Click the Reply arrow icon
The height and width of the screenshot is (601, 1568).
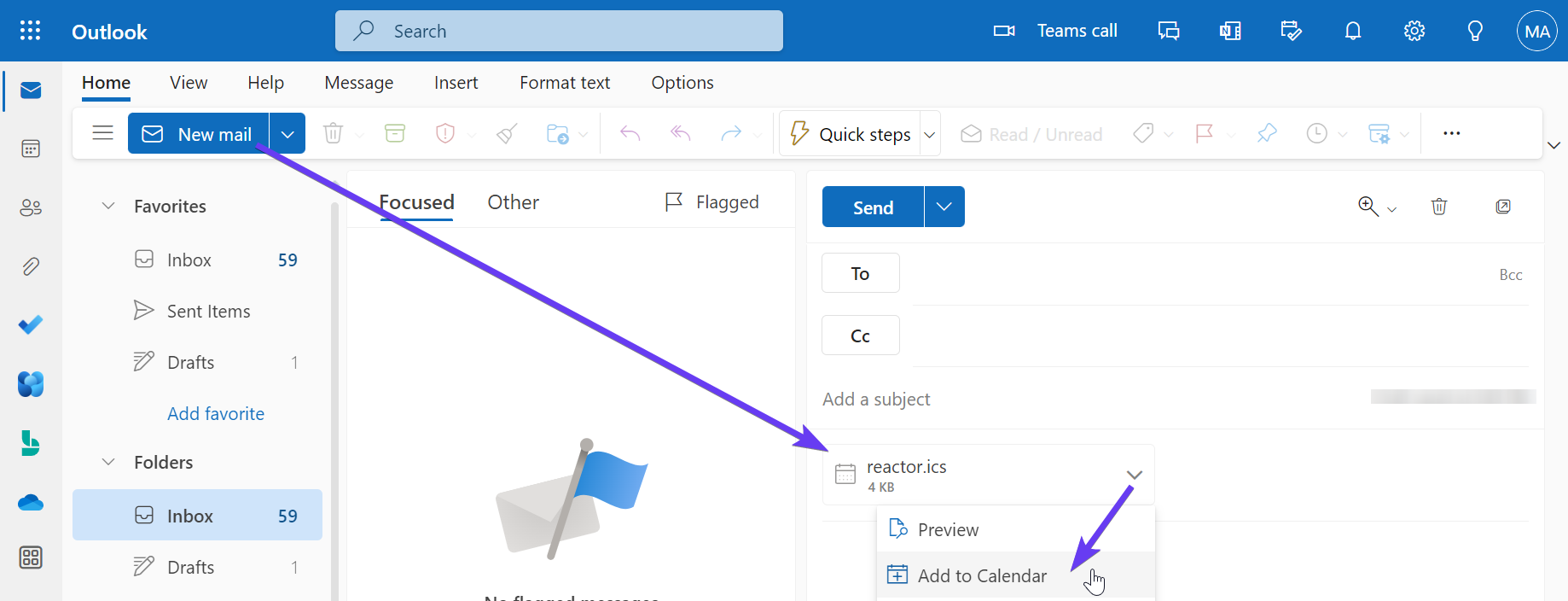pos(630,133)
